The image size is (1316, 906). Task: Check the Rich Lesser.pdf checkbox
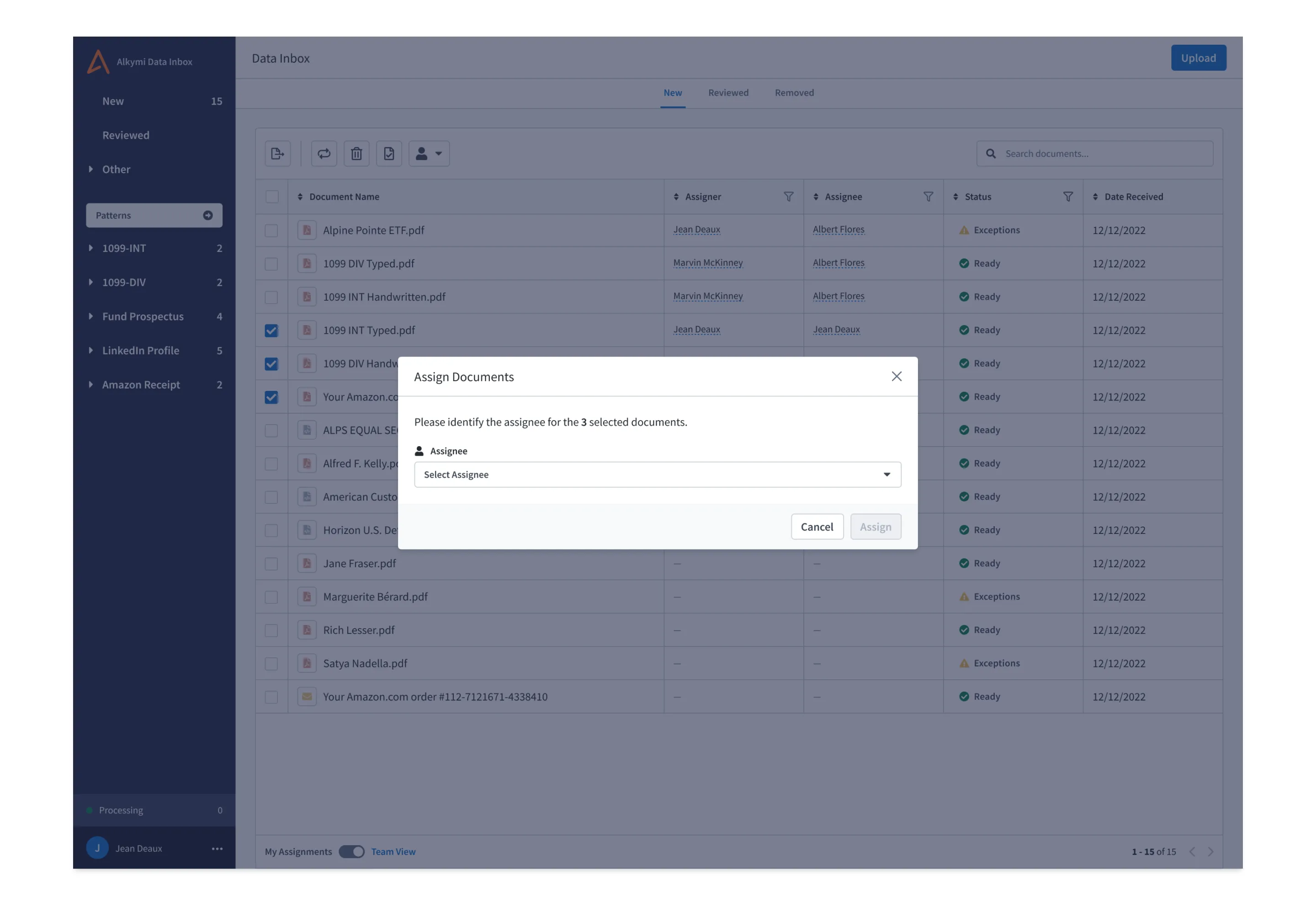[x=271, y=630]
